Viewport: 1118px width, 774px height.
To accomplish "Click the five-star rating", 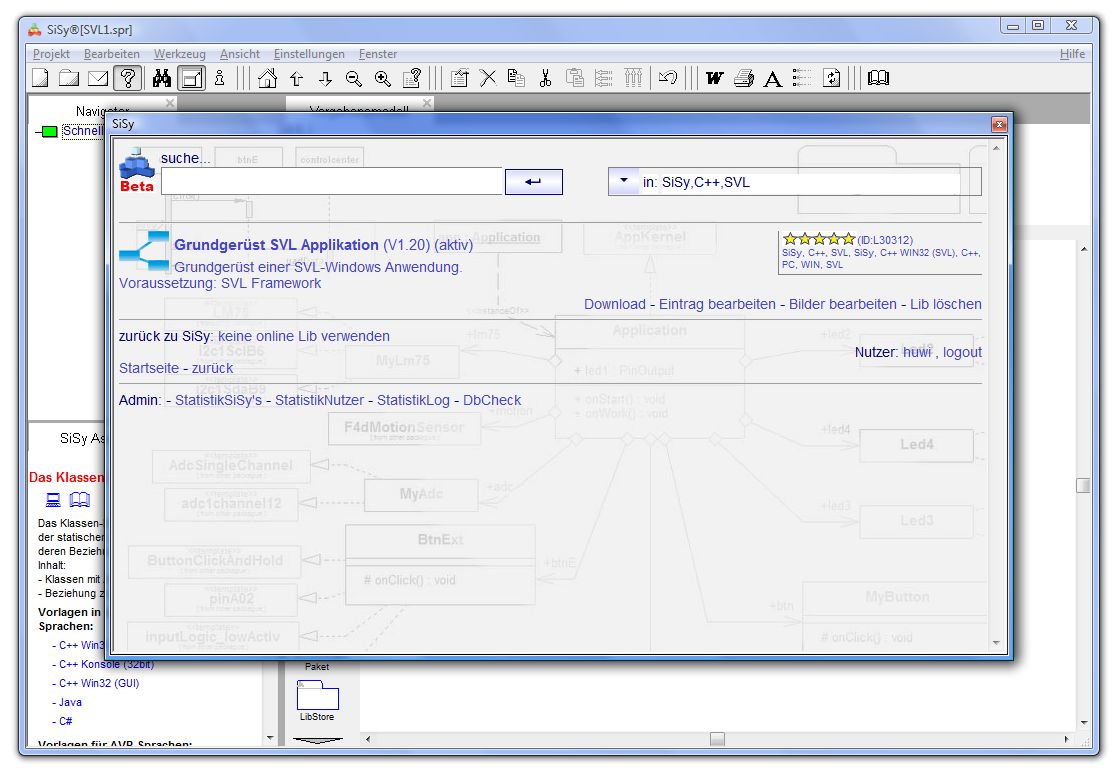I will (818, 239).
